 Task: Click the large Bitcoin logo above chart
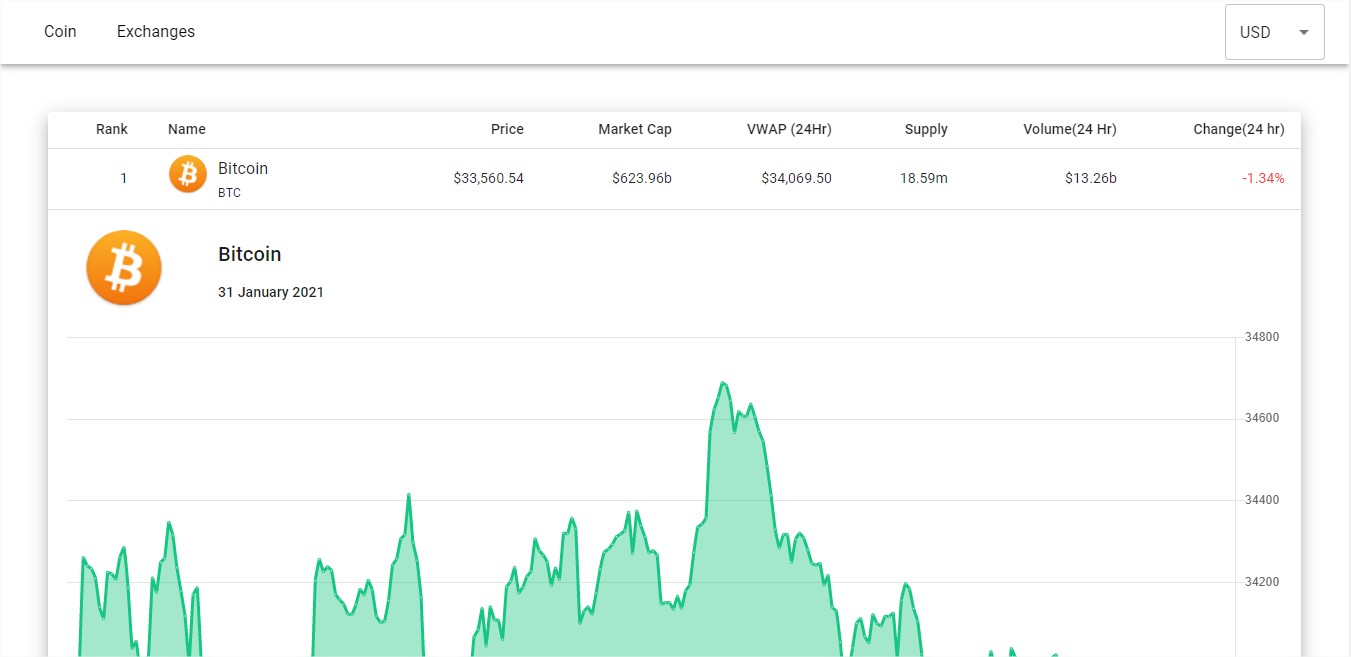[x=124, y=268]
